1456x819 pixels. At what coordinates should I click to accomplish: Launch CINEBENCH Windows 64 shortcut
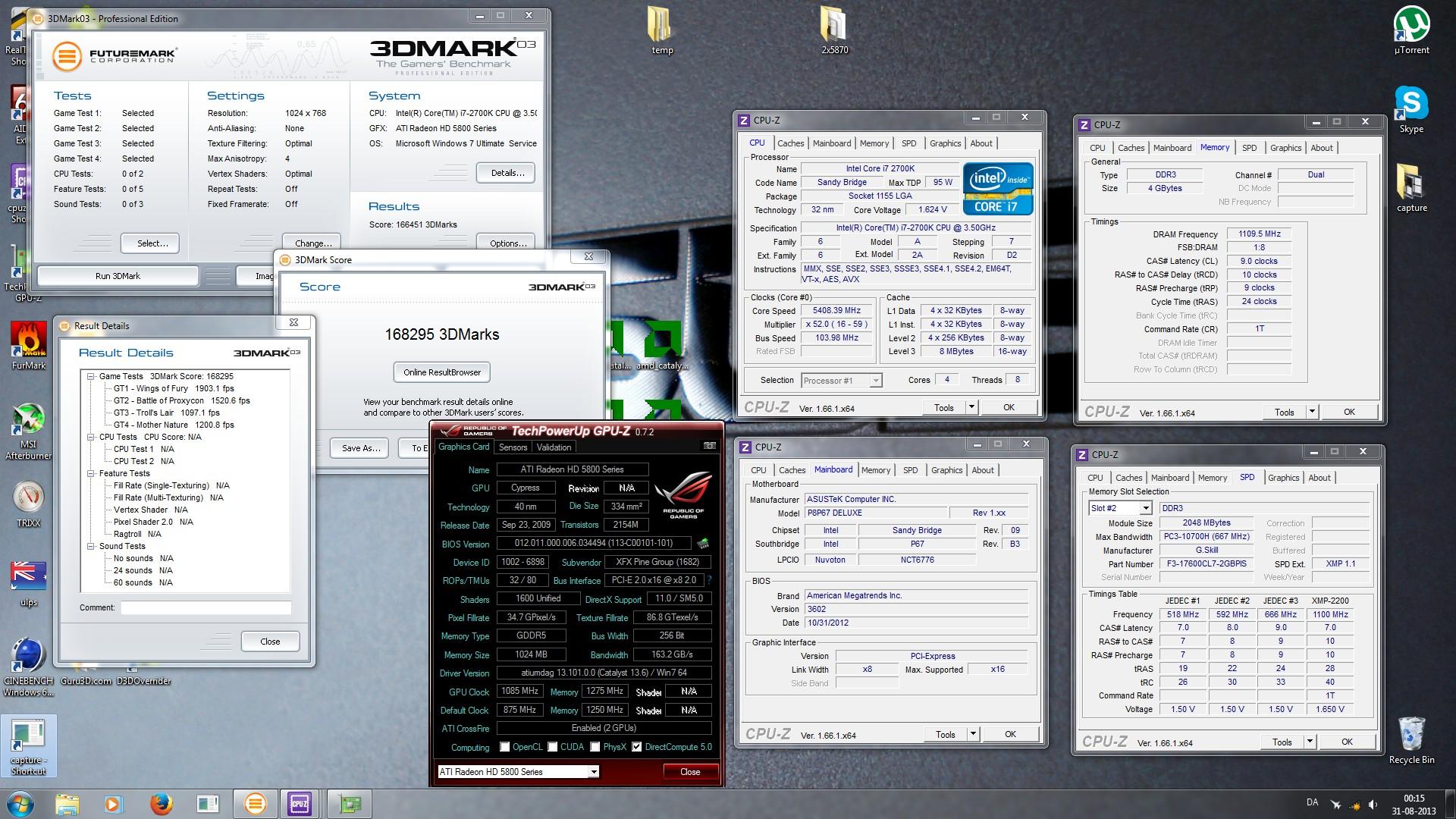pyautogui.click(x=29, y=667)
